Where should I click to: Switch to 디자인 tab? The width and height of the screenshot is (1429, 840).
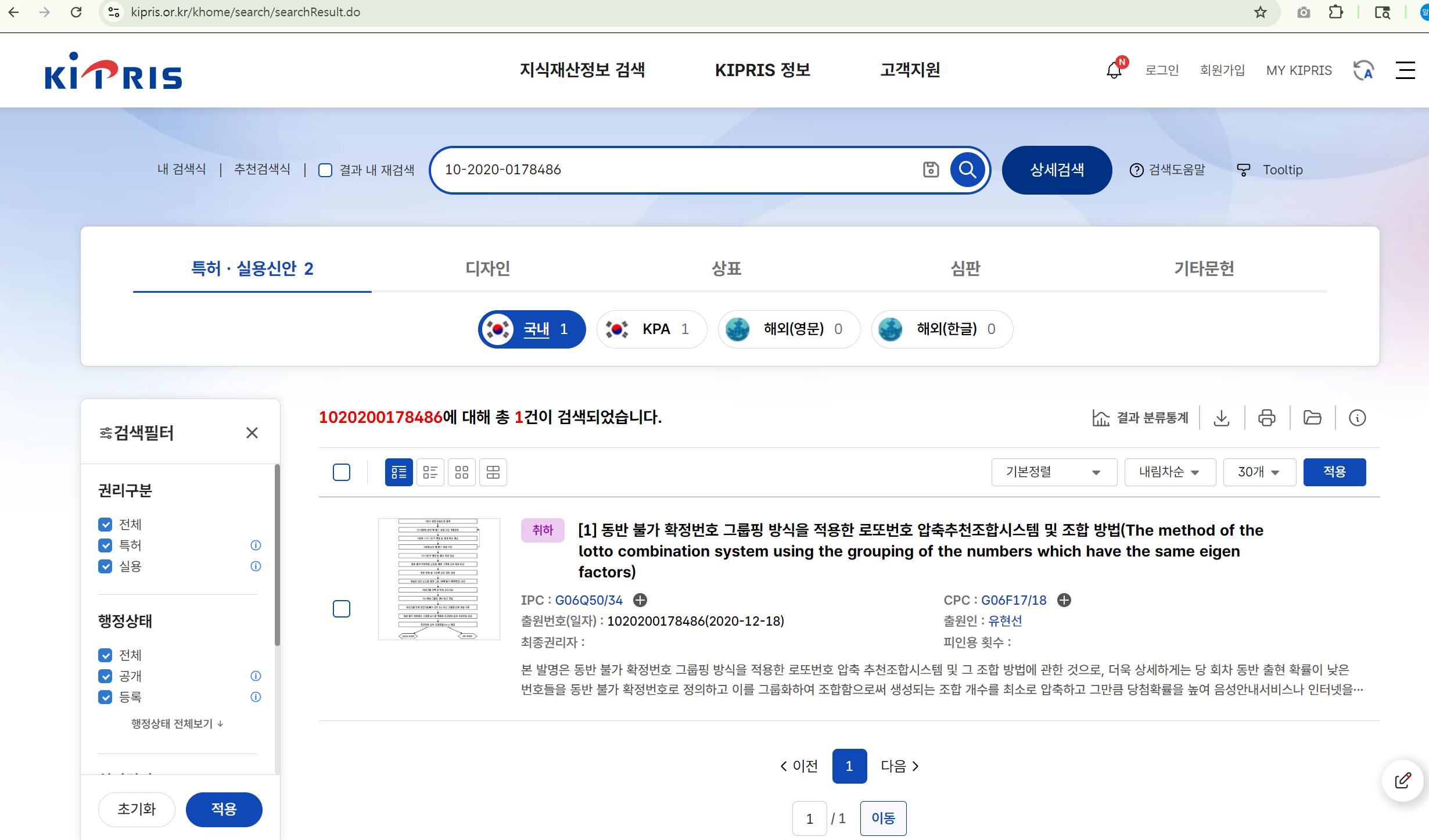[x=488, y=268]
